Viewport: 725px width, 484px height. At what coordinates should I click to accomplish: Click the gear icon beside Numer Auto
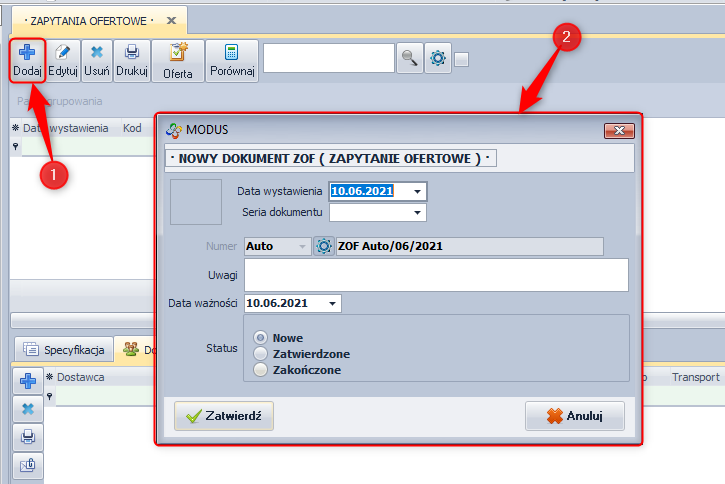323,246
